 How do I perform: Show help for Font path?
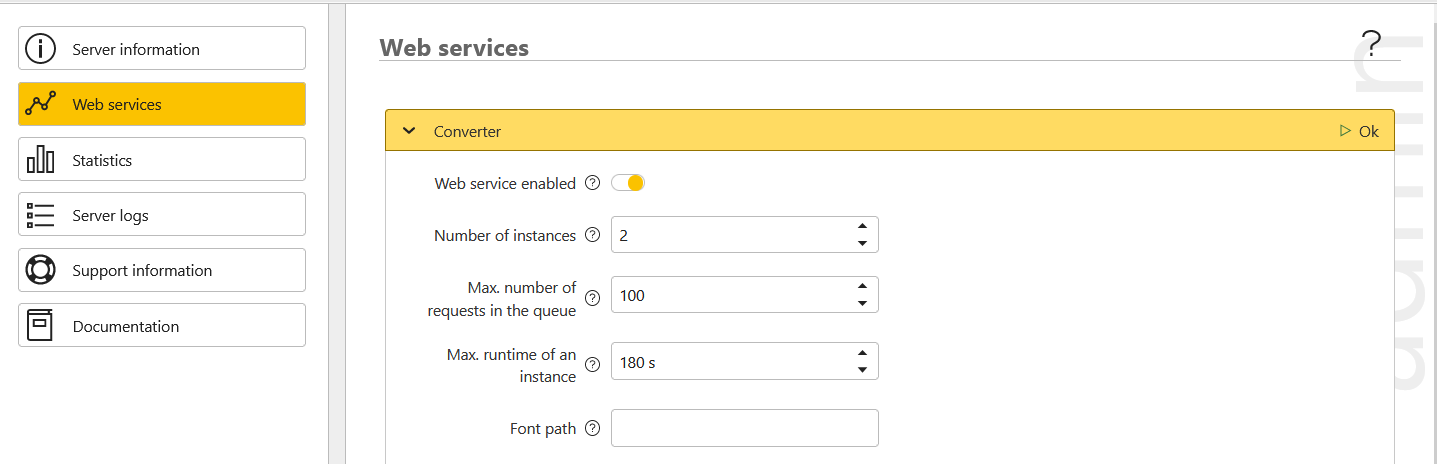coord(592,428)
